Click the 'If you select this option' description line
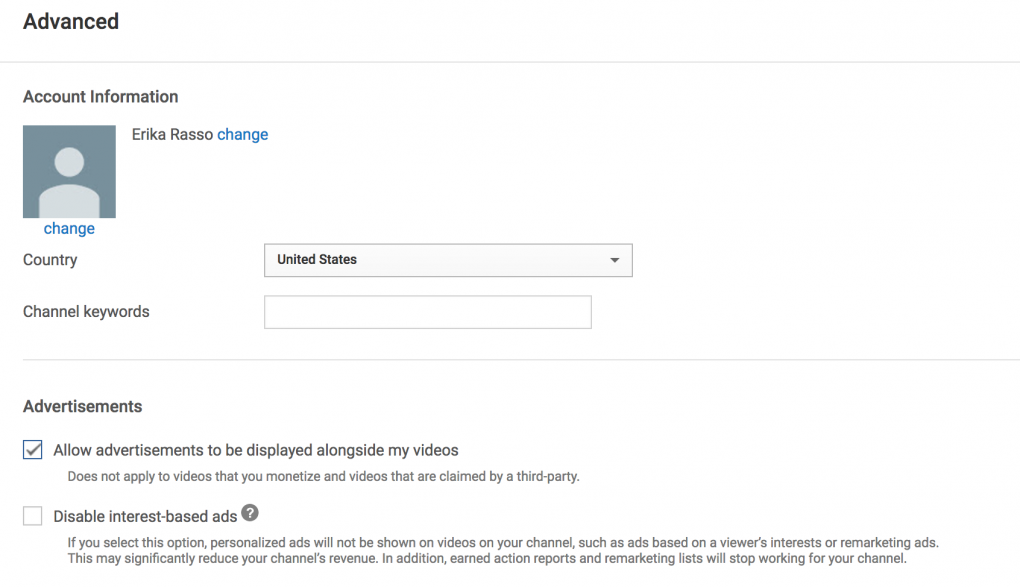 pos(503,543)
